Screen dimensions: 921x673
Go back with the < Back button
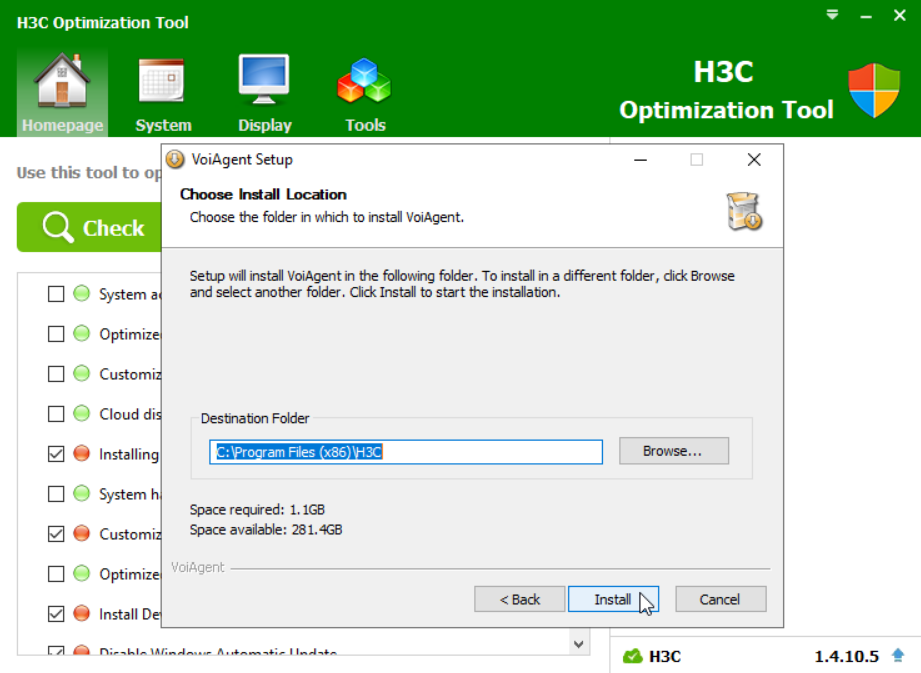tap(519, 599)
